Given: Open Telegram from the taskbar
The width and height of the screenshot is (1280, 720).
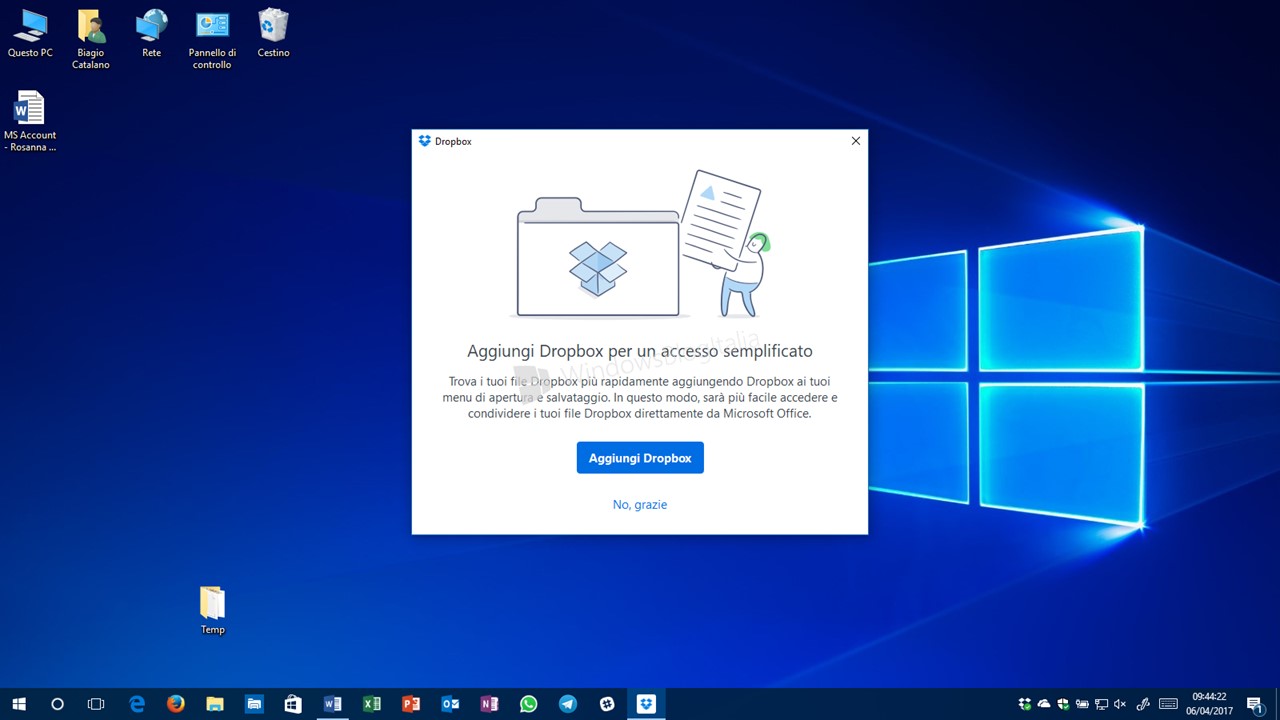Looking at the screenshot, I should point(567,704).
